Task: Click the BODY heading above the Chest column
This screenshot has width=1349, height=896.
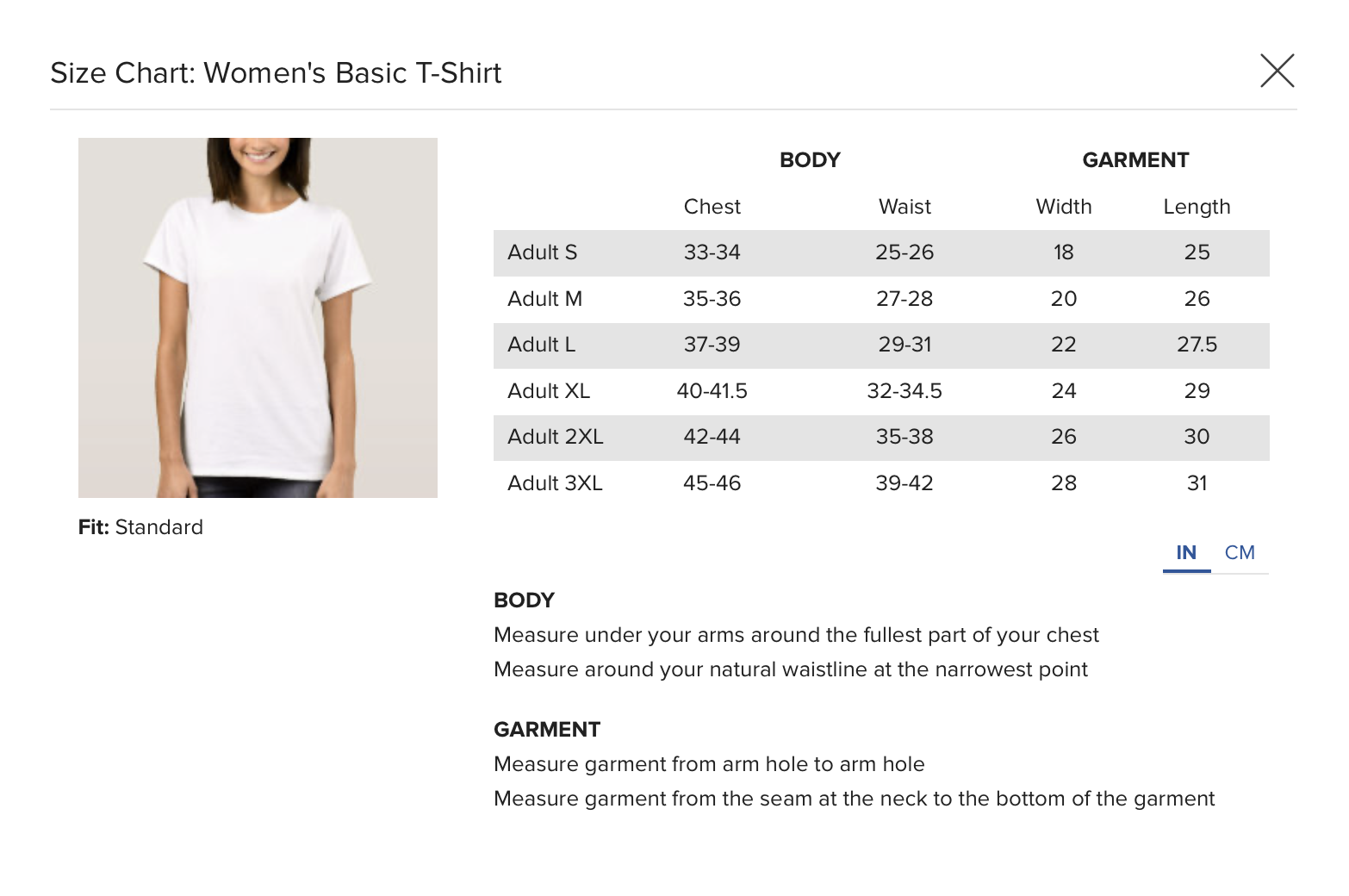Action: pos(810,160)
